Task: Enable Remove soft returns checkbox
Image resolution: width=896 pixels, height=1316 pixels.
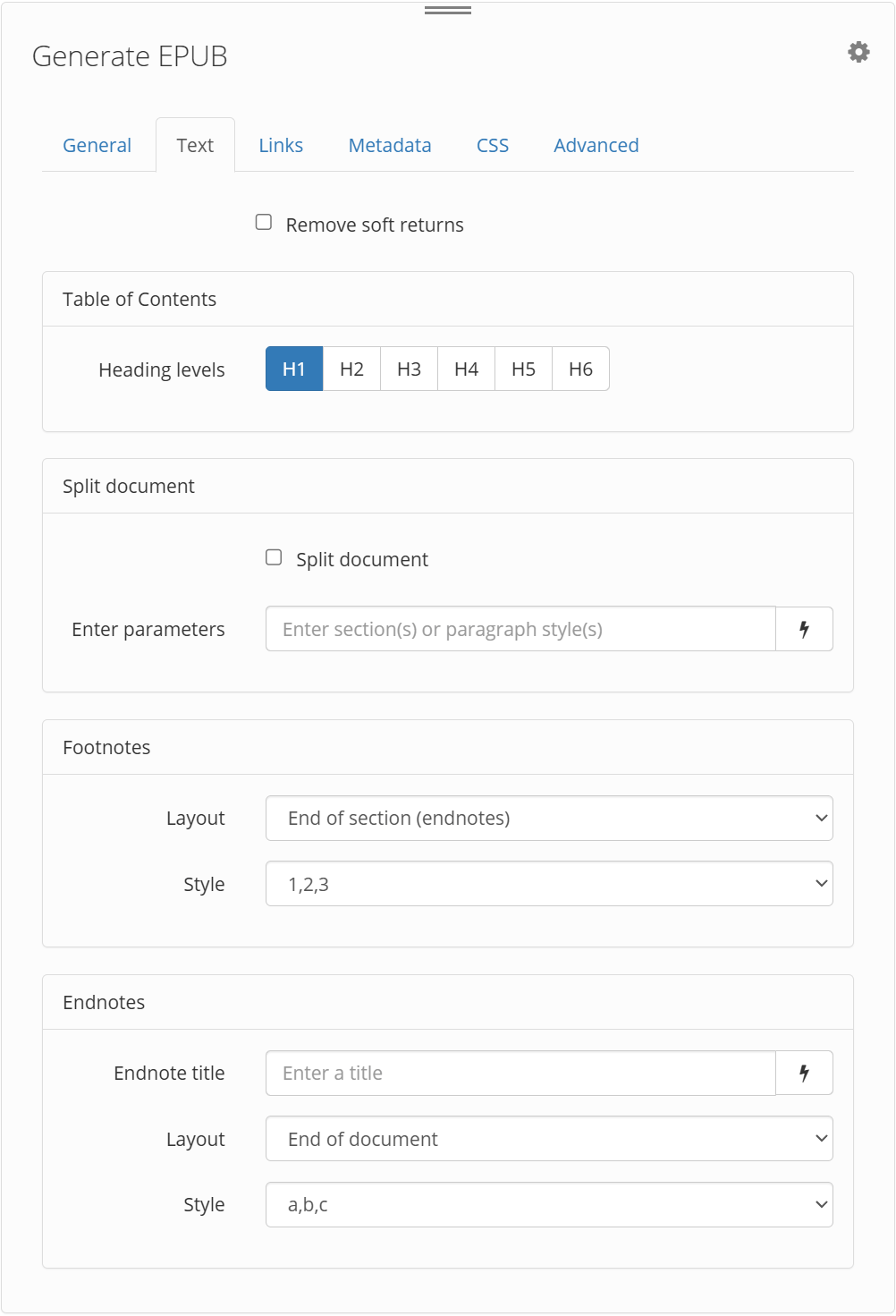Action: point(264,222)
